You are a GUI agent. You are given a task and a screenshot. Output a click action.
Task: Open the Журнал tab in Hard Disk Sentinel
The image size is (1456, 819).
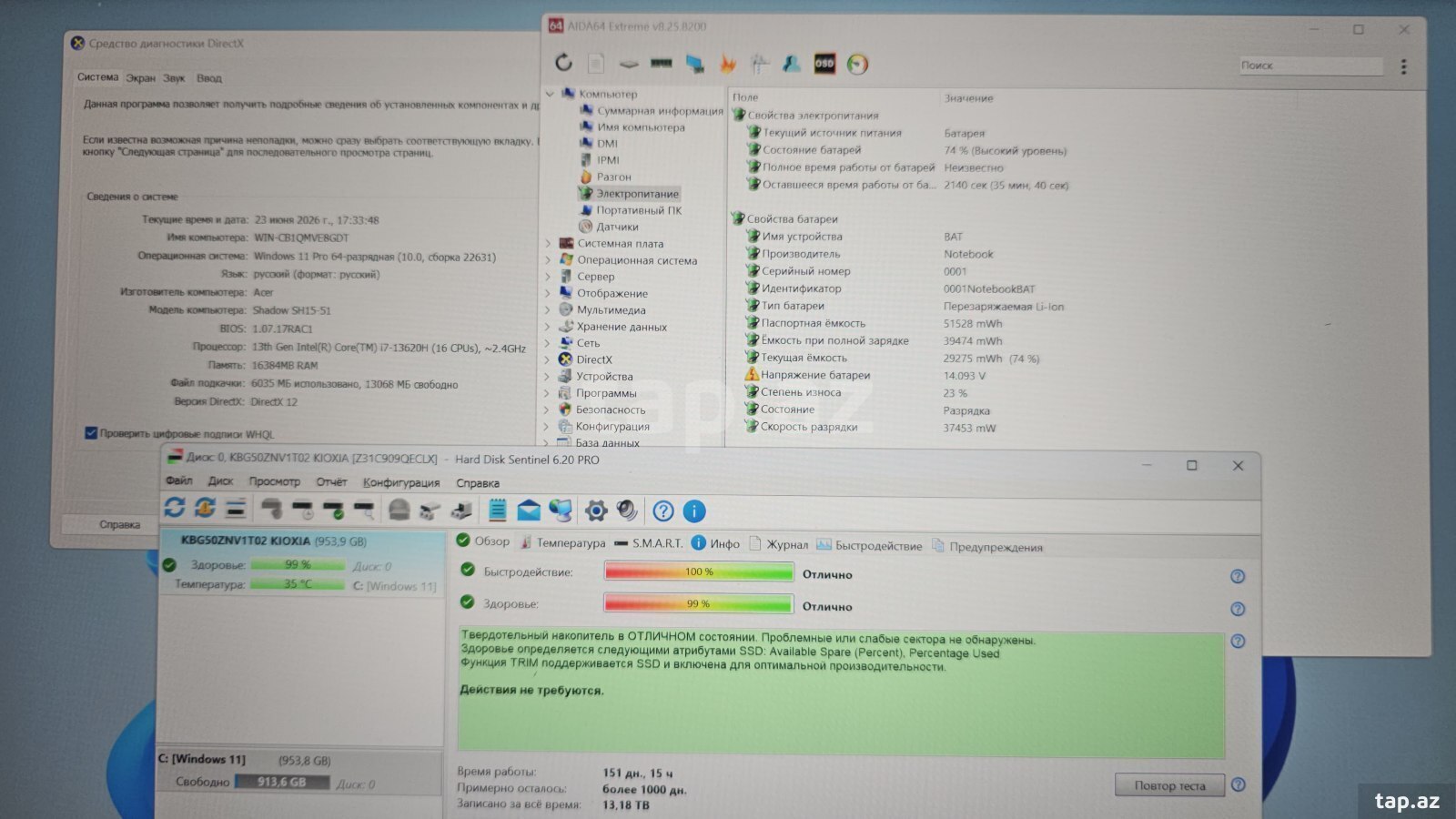point(779,544)
